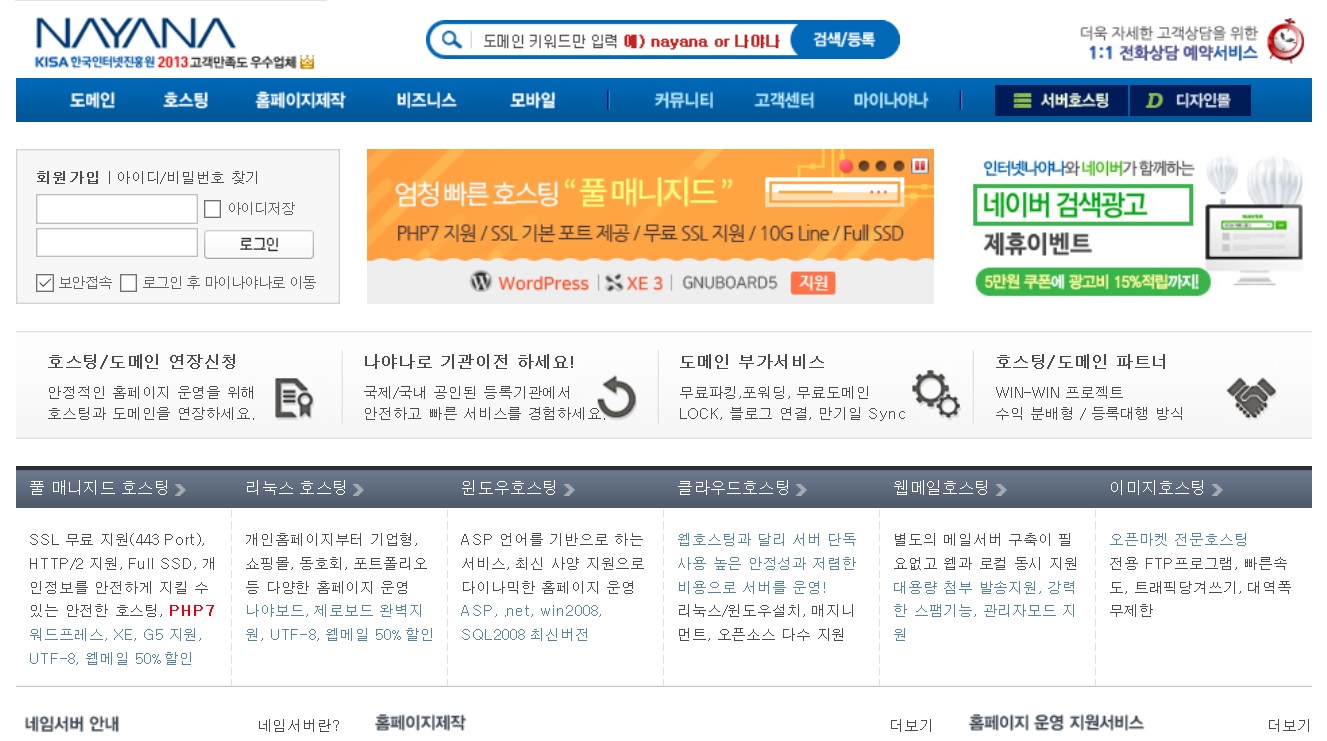Click the handshake partner icon
1327x741 pixels.
coord(1251,398)
